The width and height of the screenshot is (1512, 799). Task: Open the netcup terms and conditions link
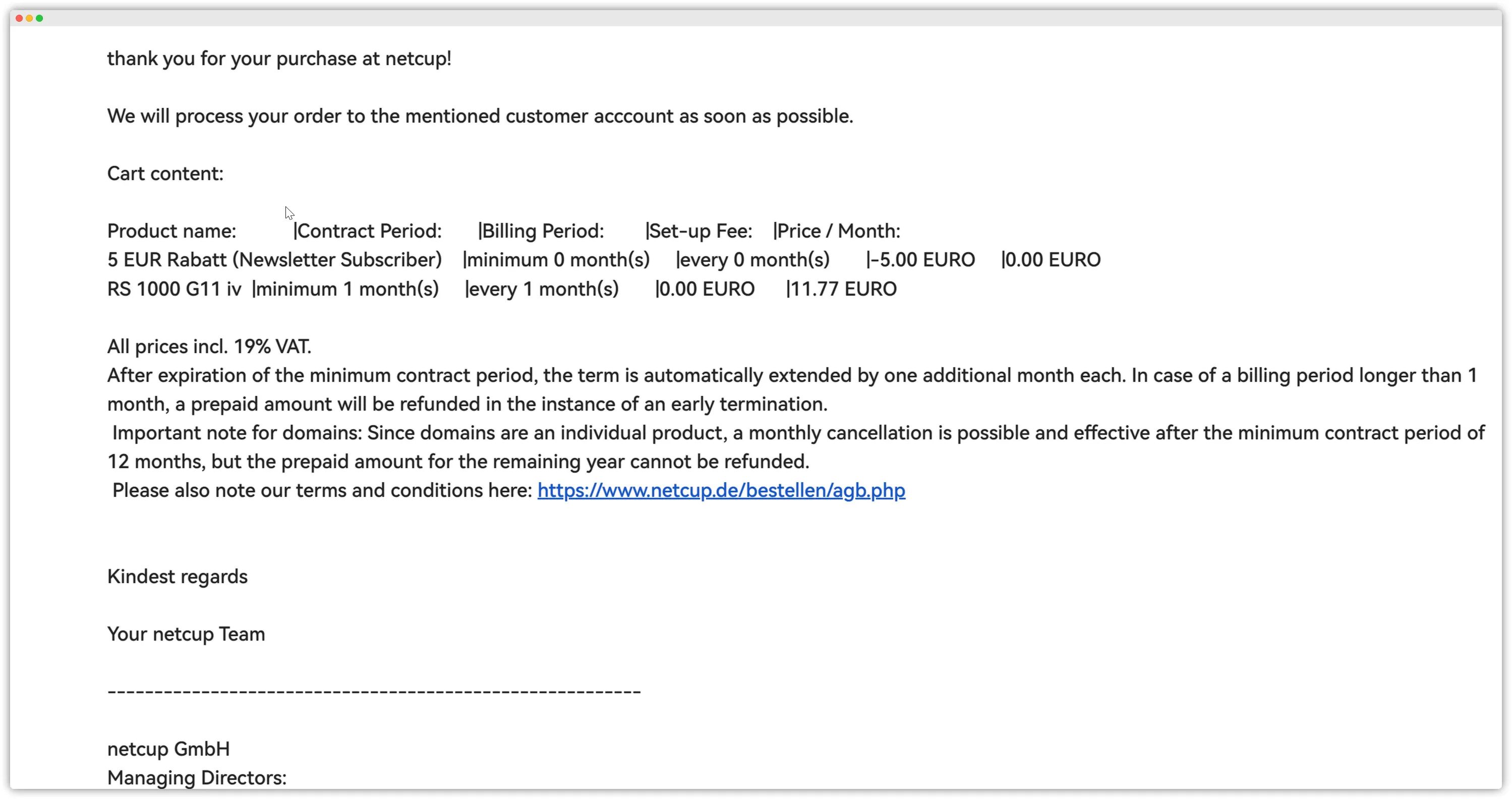point(721,490)
